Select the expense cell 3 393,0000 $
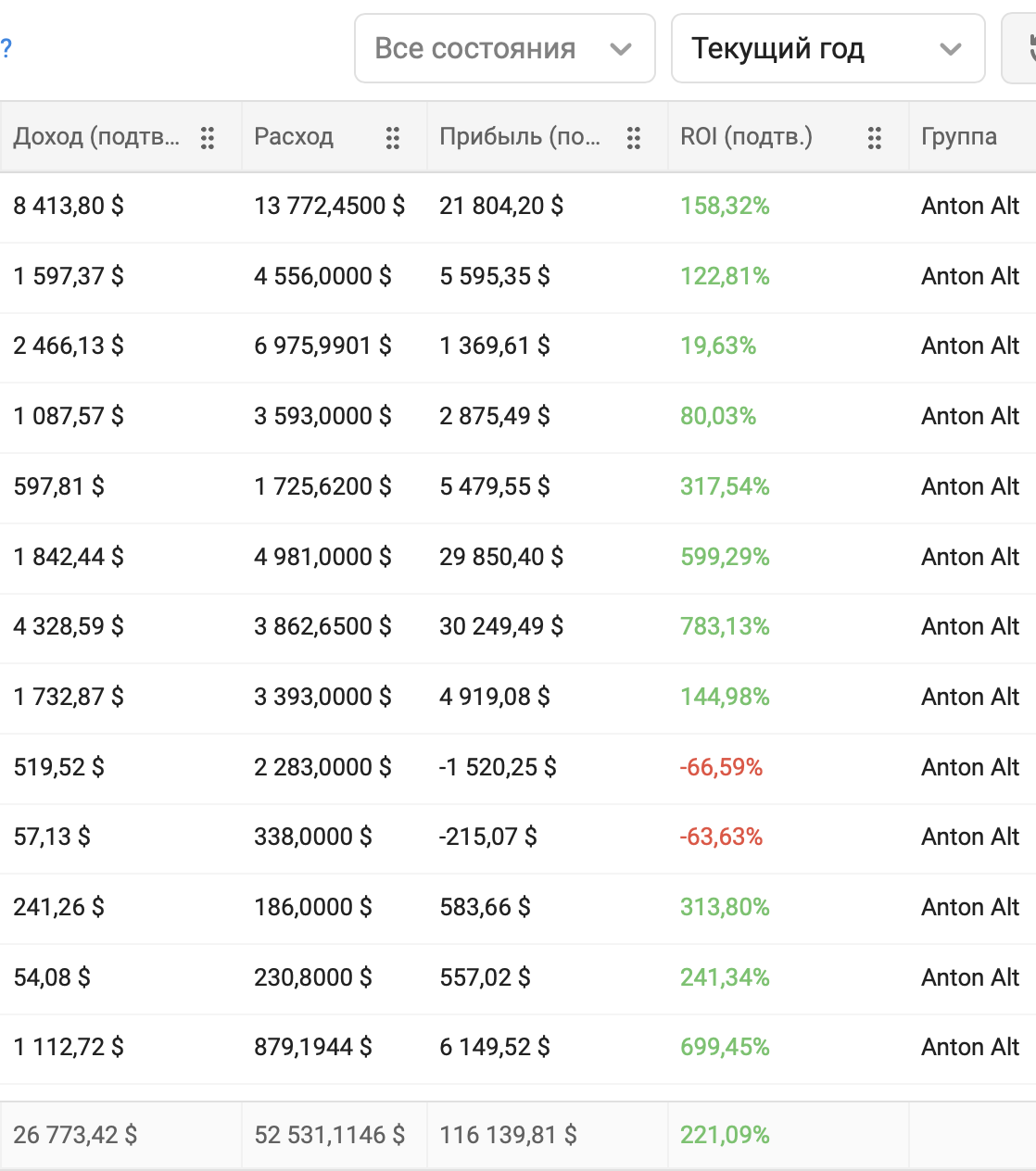This screenshot has width=1036, height=1171. [322, 697]
